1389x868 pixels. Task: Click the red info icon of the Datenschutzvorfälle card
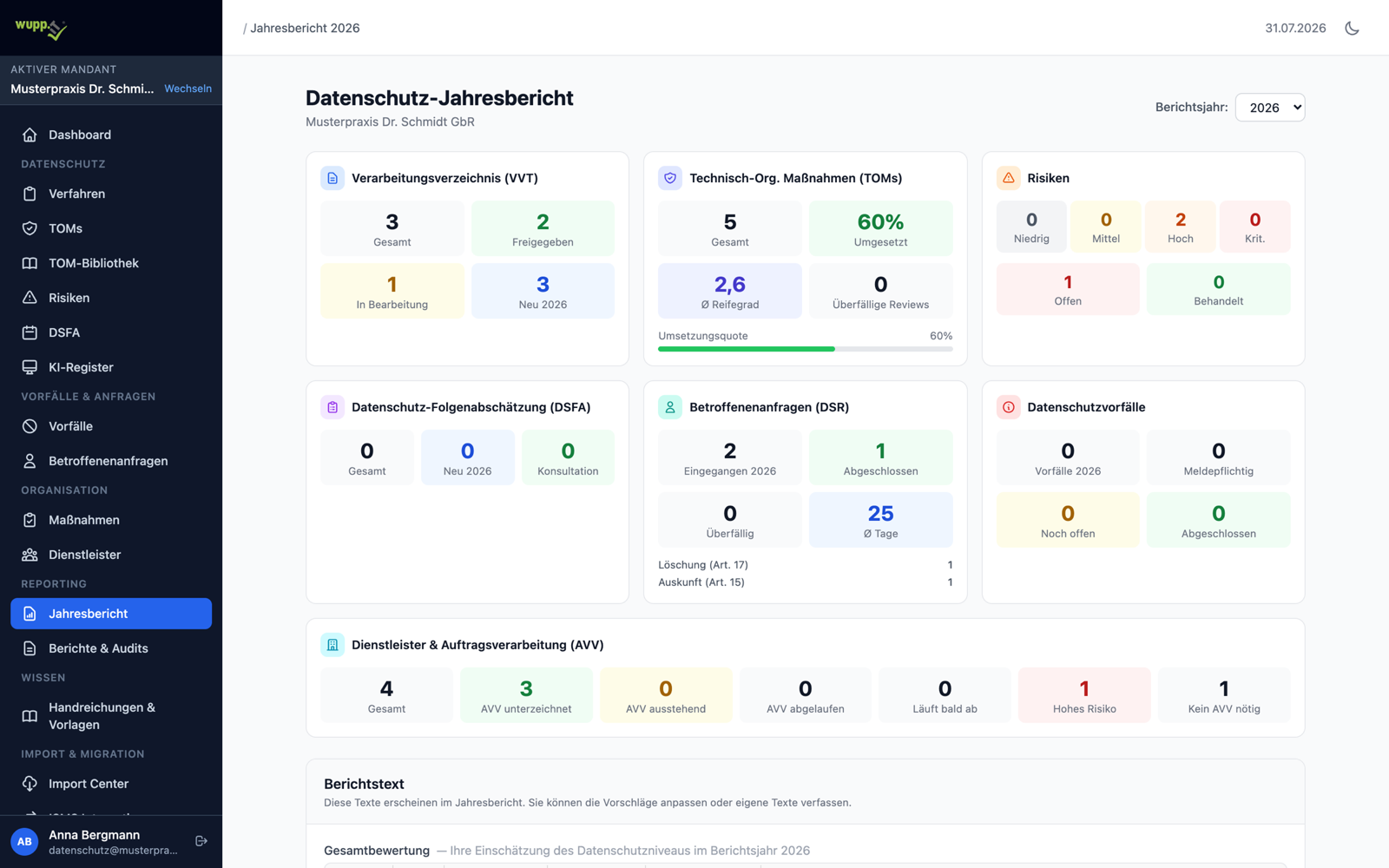1008,407
